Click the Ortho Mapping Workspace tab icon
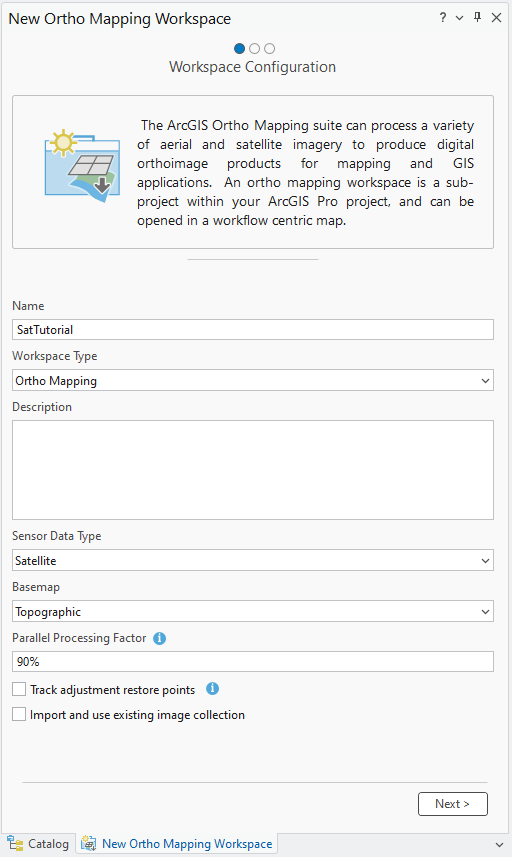 [89, 843]
